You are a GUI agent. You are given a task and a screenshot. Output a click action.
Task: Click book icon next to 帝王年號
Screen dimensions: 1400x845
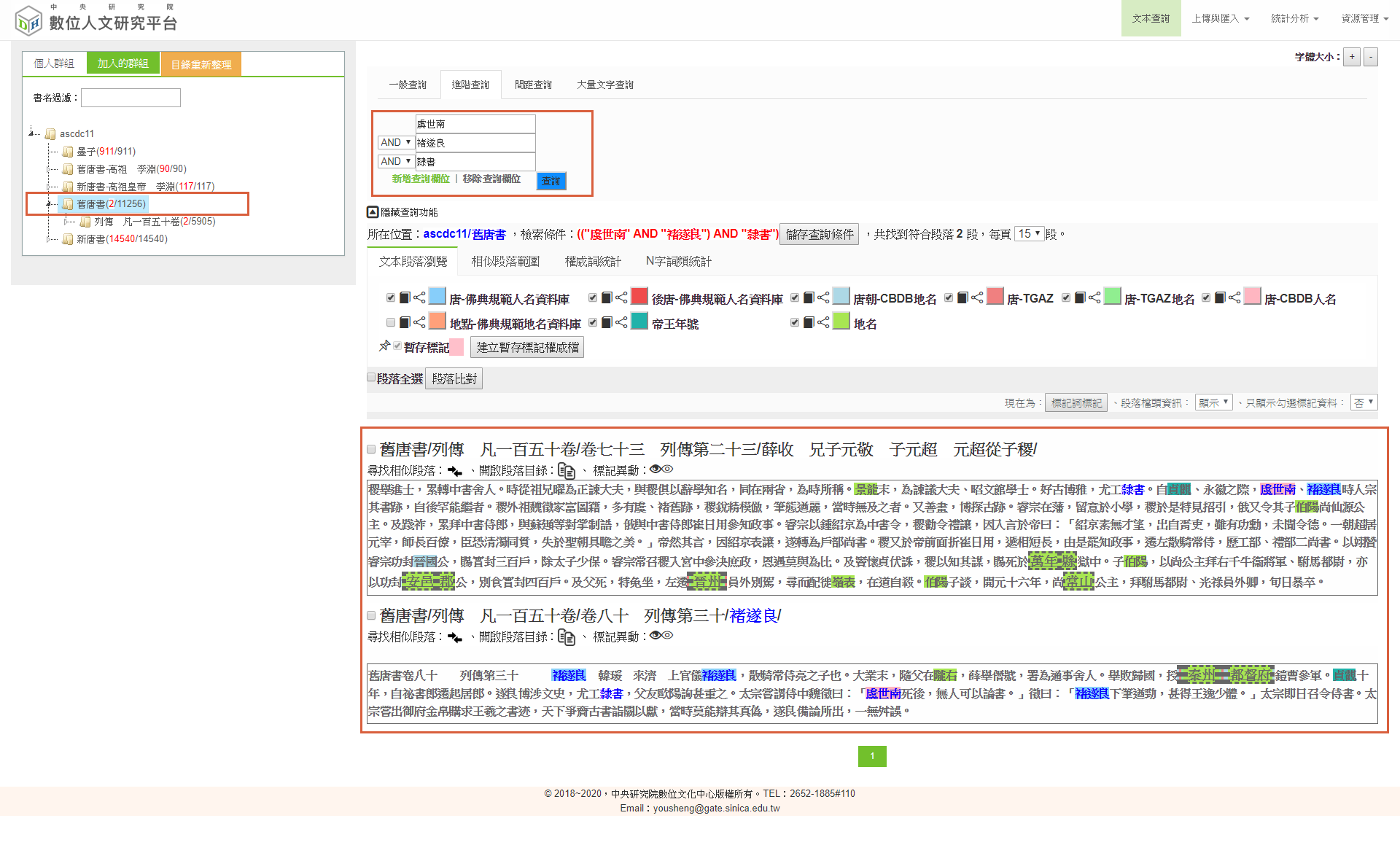tap(607, 322)
